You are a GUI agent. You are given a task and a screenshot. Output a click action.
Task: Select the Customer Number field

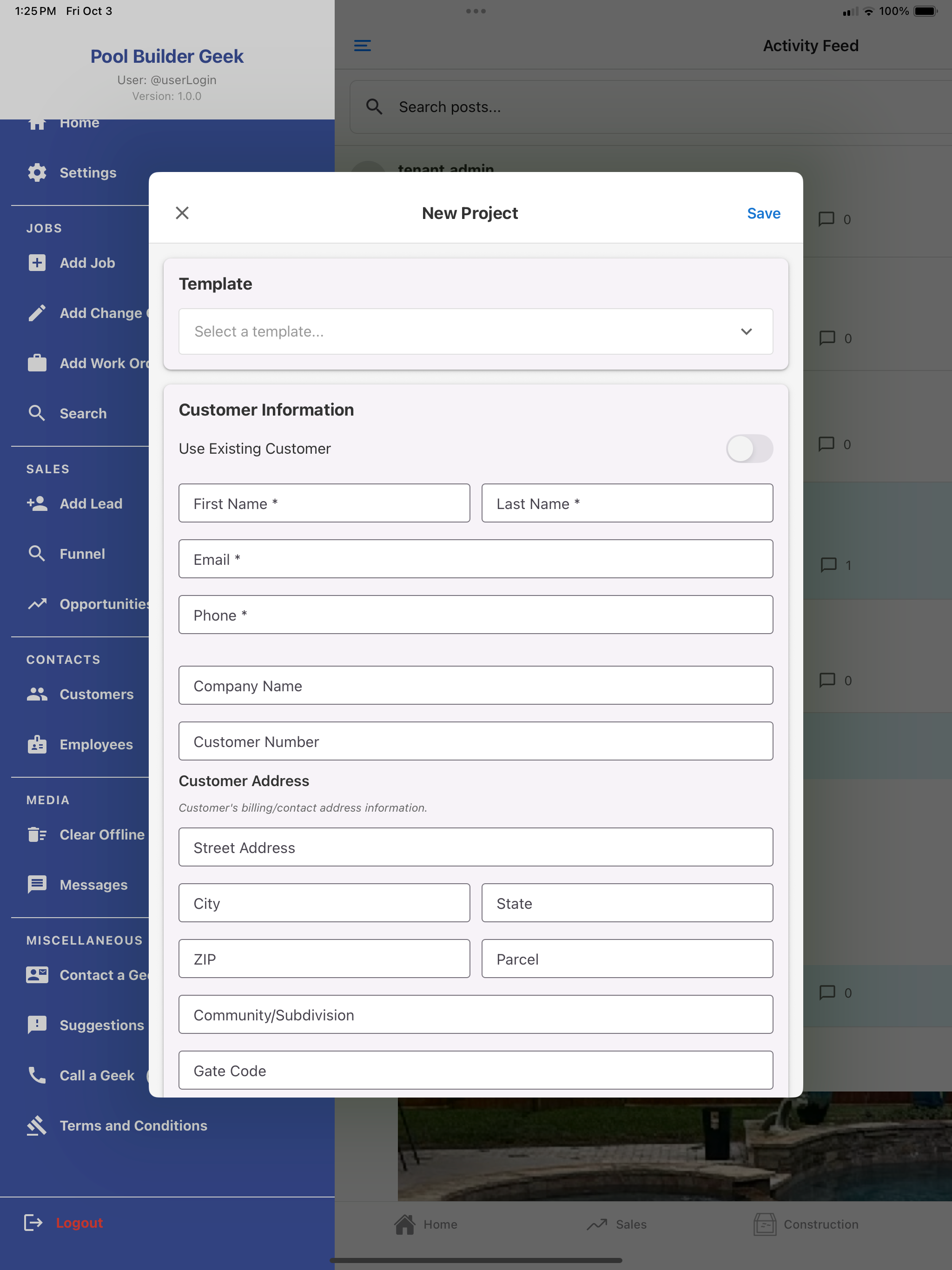(476, 741)
